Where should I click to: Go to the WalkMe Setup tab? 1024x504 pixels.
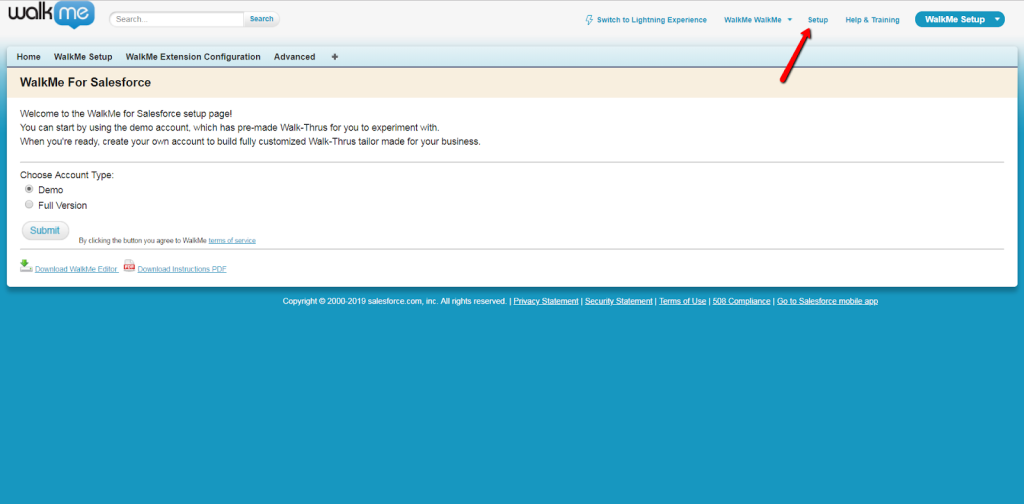[83, 57]
